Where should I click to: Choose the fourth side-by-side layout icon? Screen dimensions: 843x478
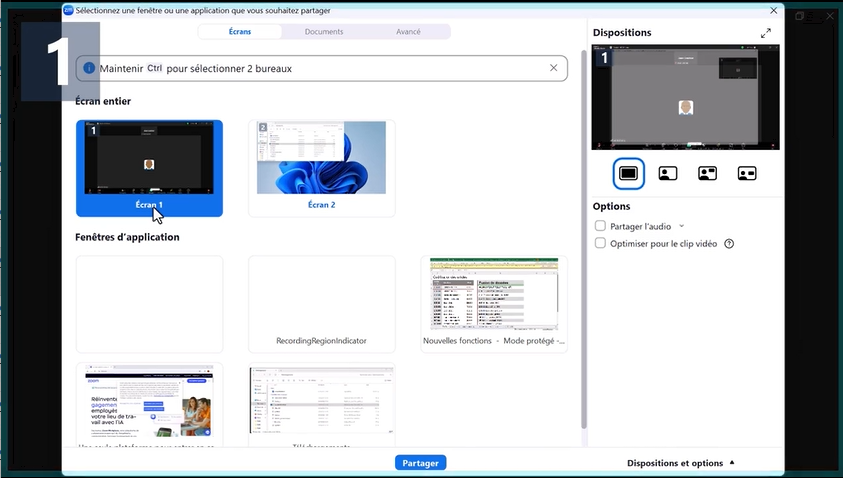coord(747,173)
